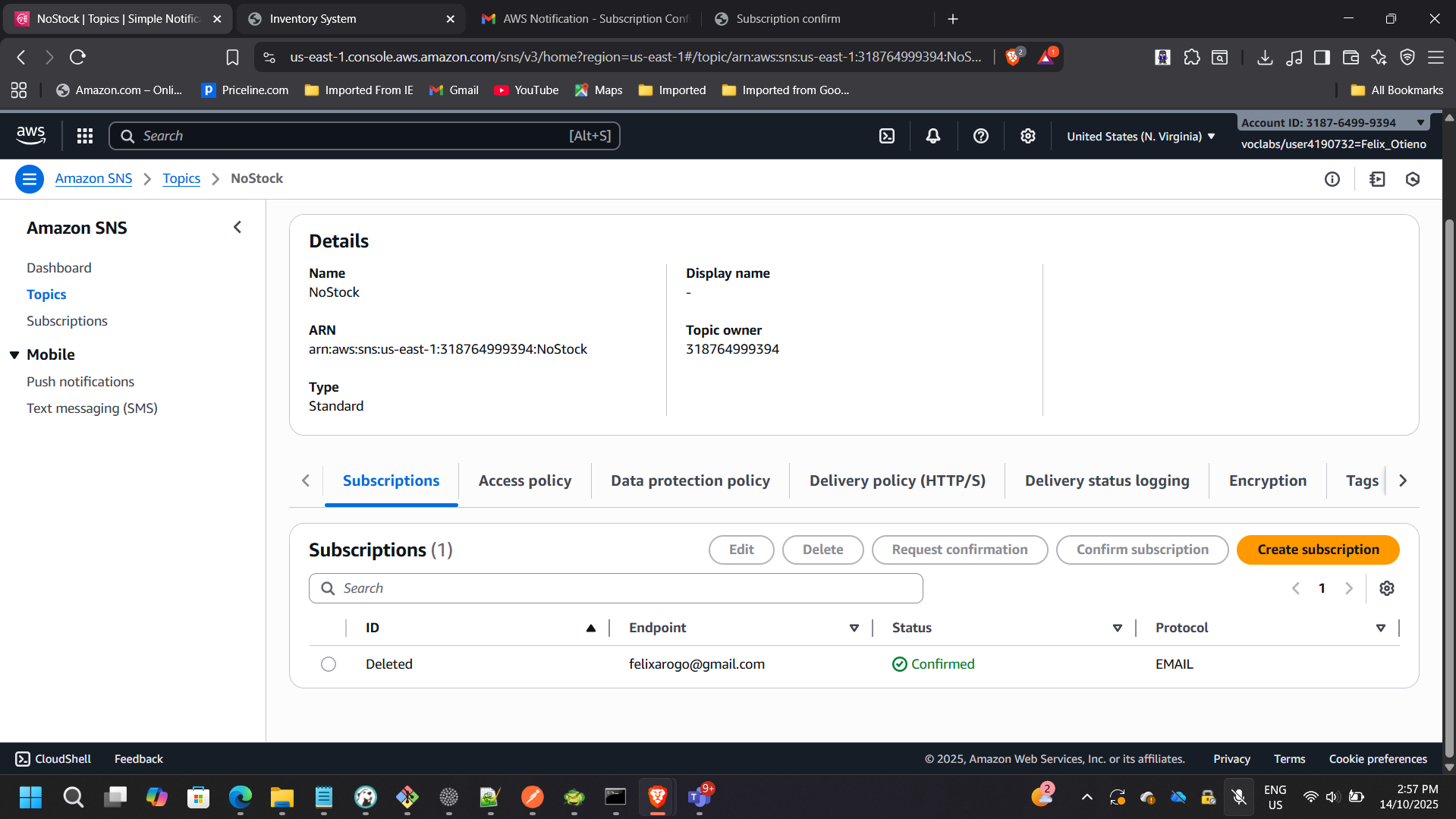Open the AWS help question mark menu

(980, 136)
